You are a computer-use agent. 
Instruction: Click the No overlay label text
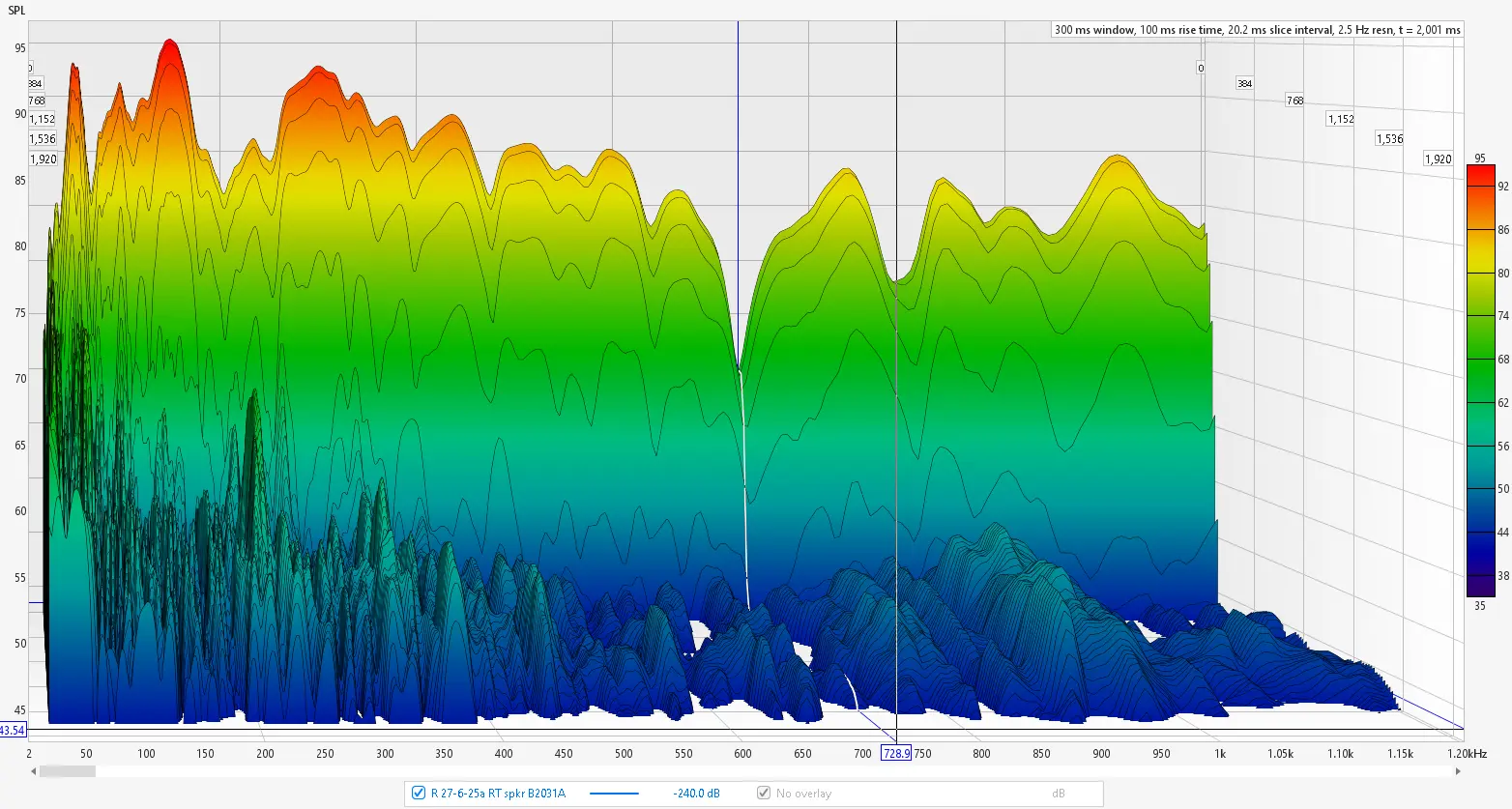click(803, 794)
